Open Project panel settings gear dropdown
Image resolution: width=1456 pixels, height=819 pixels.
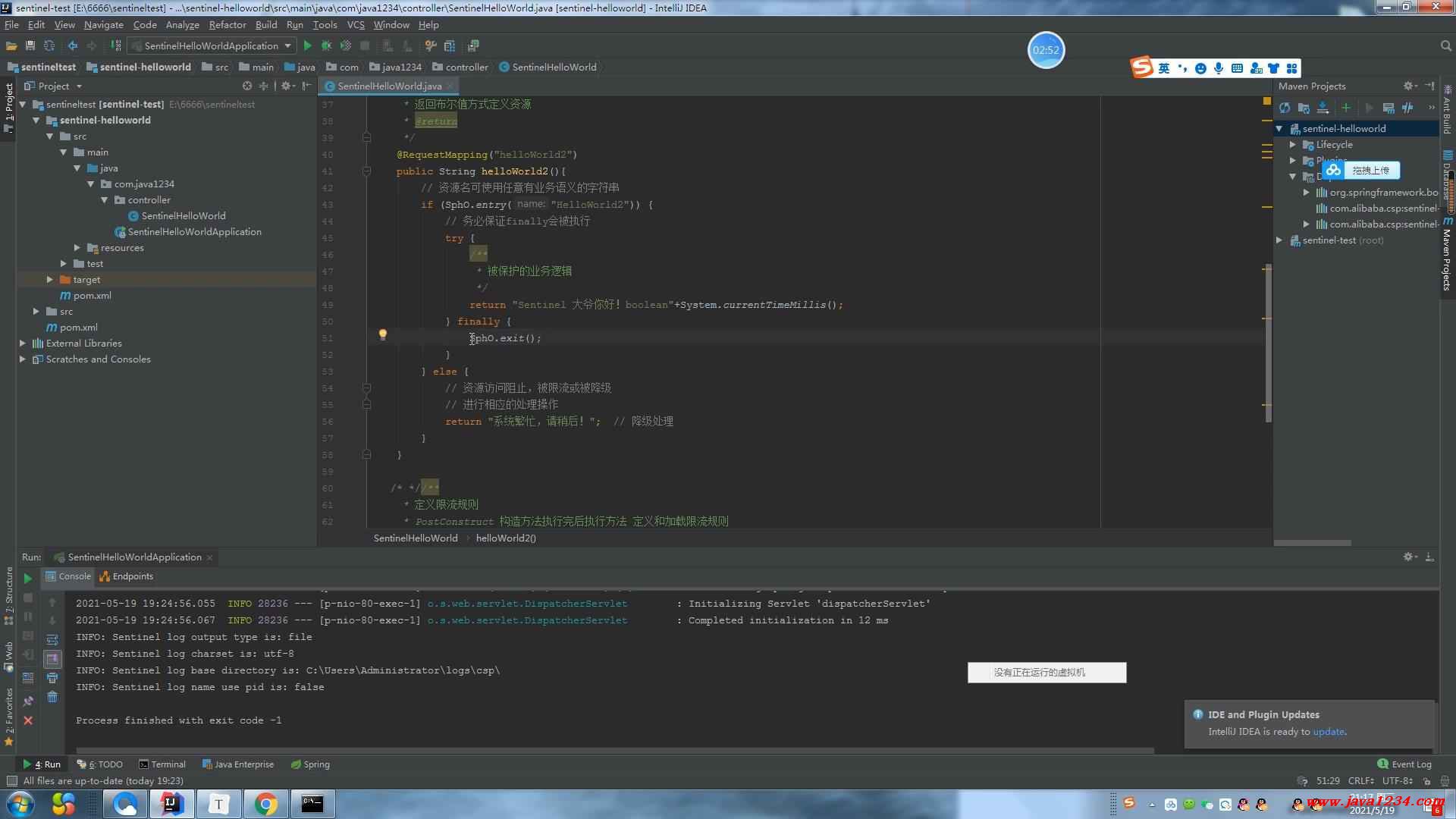(x=287, y=86)
